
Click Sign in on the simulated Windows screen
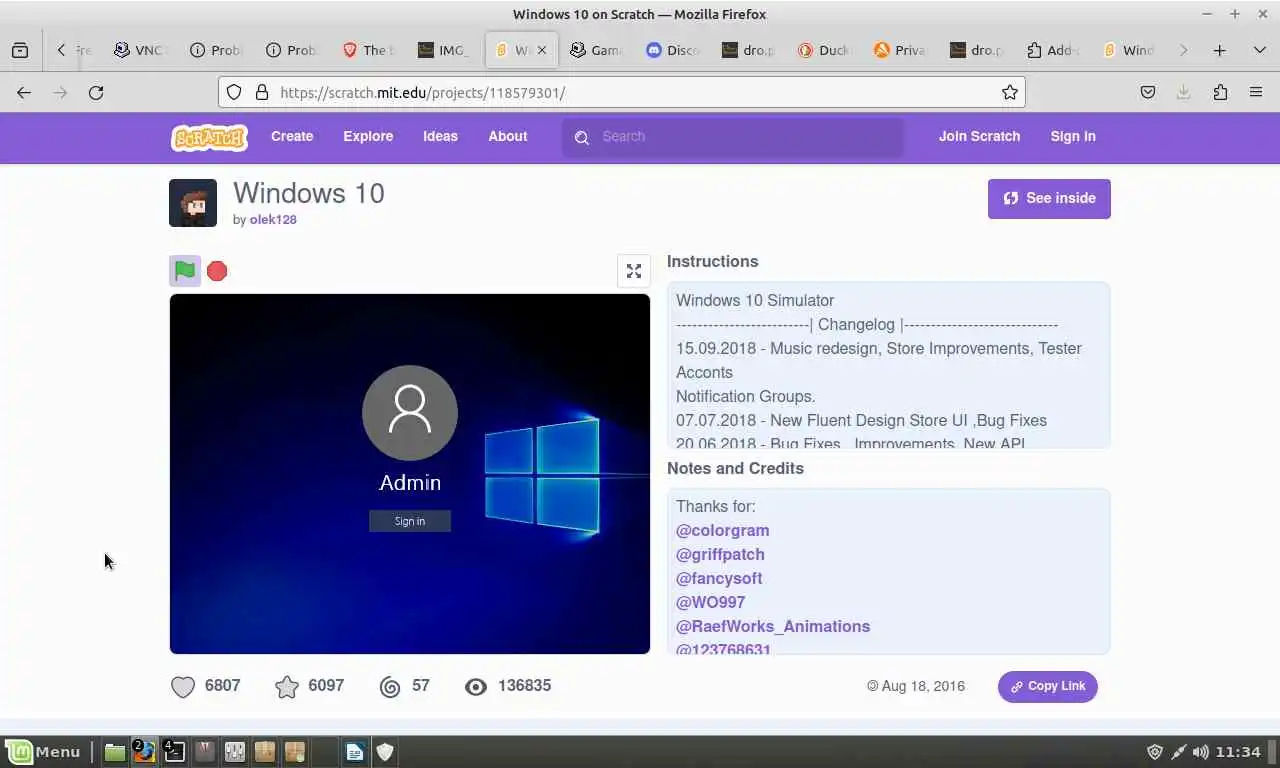pos(410,521)
